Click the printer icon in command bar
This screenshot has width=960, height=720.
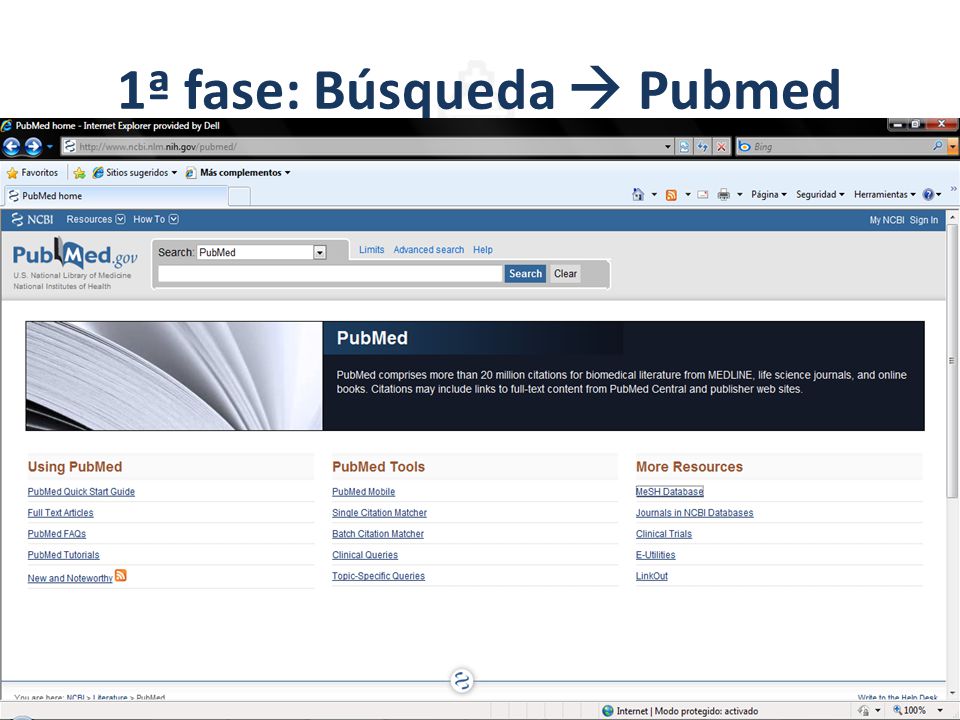[x=724, y=195]
